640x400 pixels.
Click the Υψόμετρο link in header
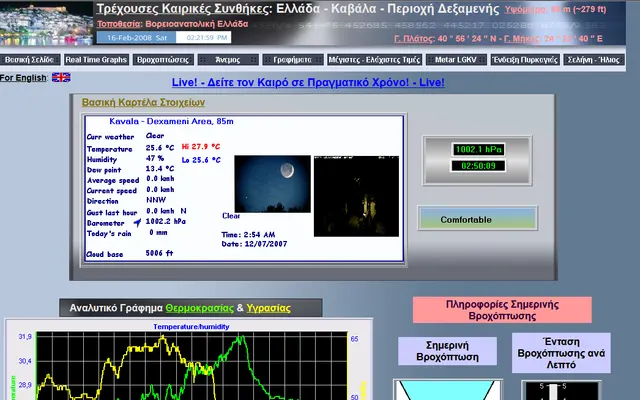tap(526, 9)
